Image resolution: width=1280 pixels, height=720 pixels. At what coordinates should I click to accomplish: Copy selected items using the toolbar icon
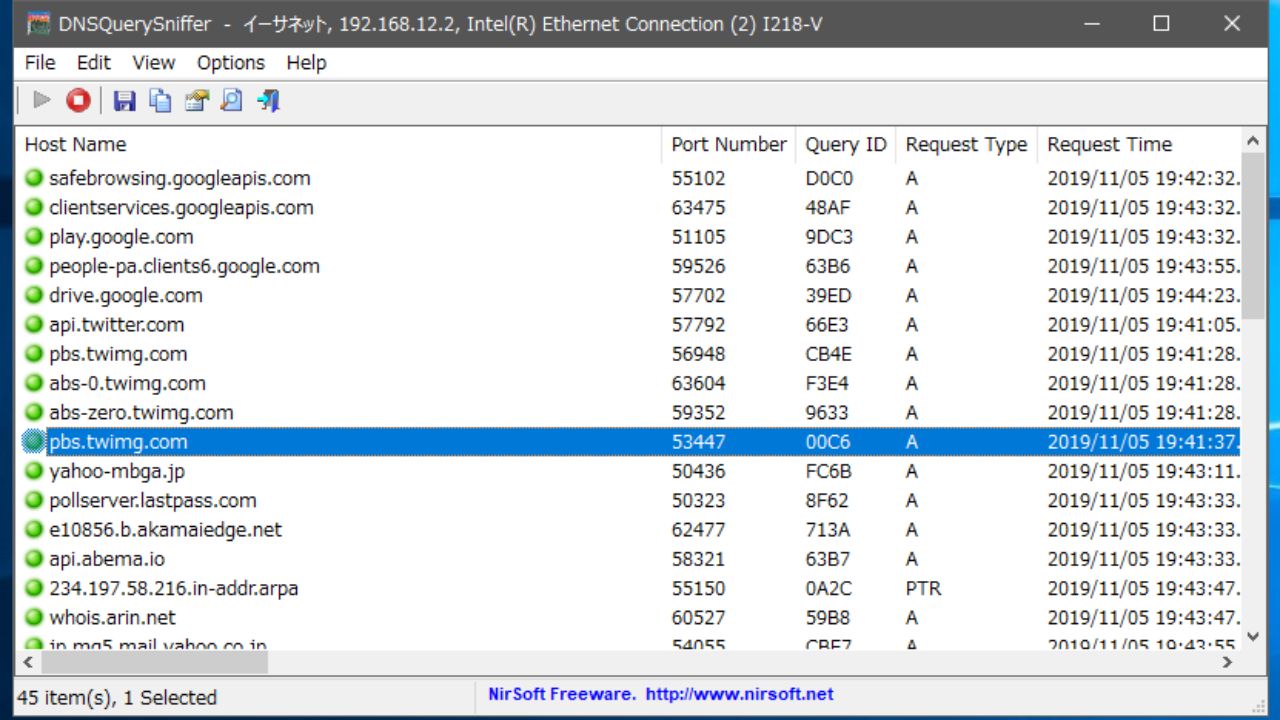pyautogui.click(x=160, y=100)
